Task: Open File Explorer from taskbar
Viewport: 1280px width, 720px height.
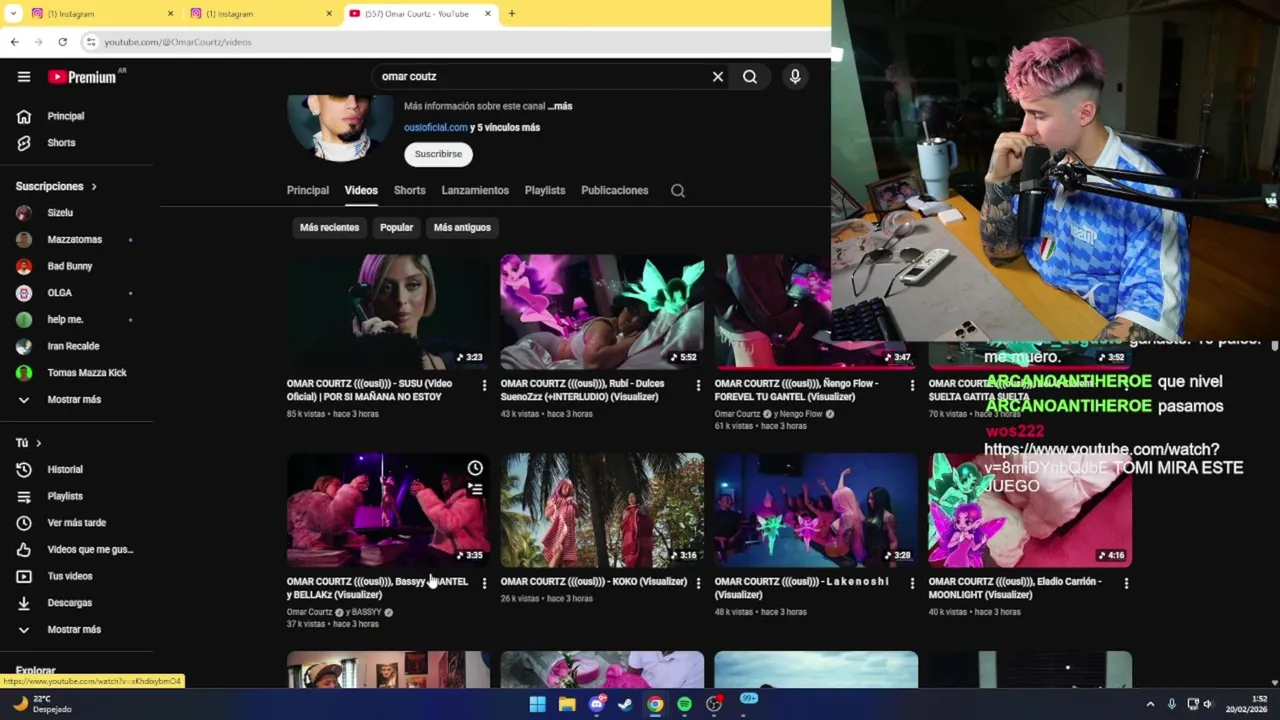Action: (567, 704)
